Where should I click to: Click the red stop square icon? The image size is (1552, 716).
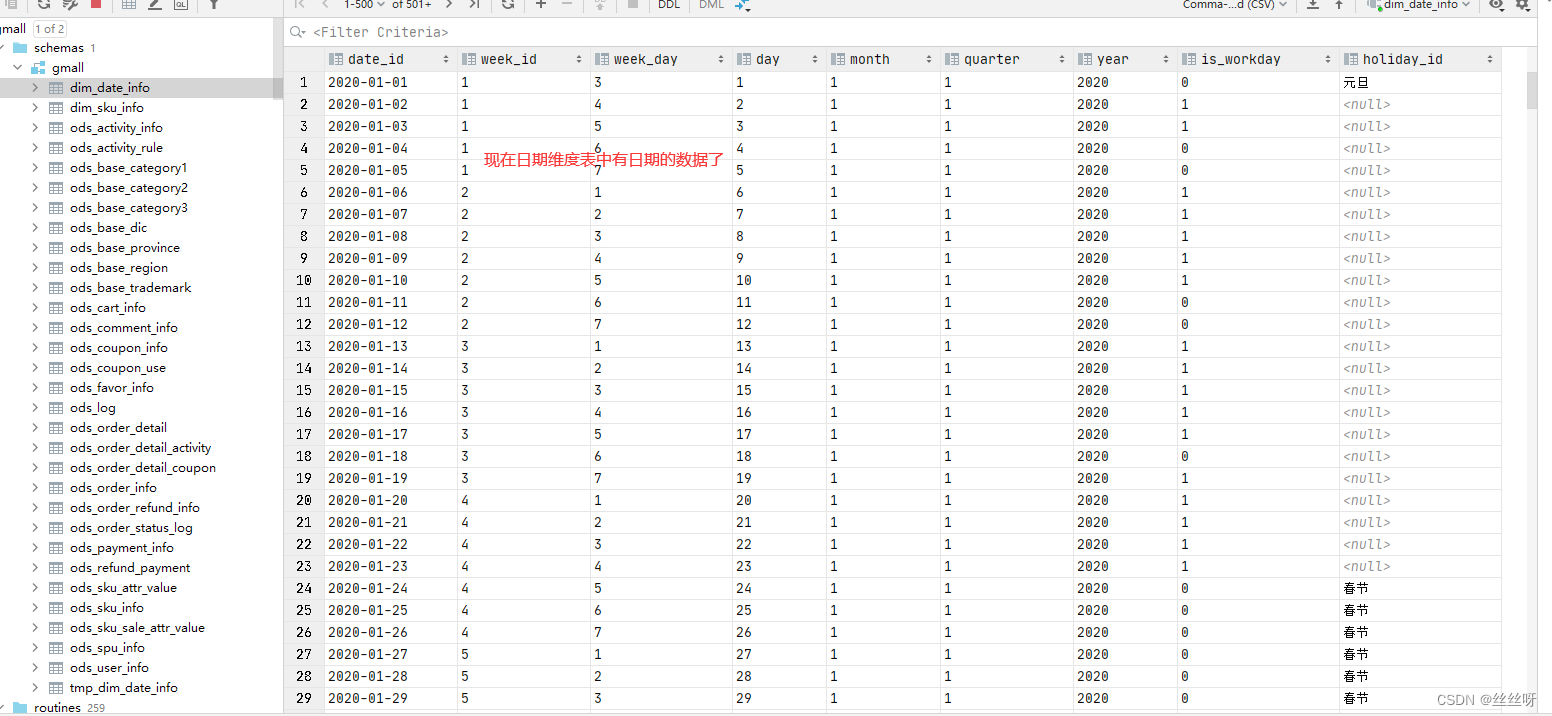pos(96,4)
